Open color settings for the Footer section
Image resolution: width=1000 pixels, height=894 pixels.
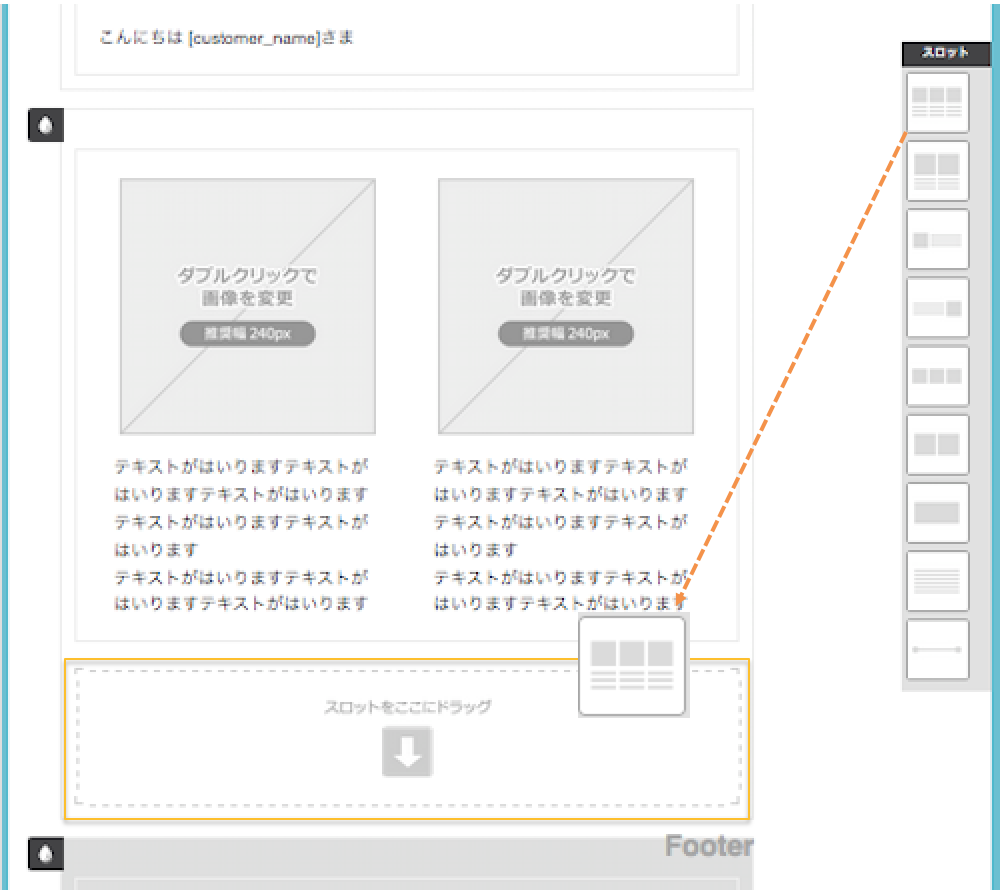click(x=46, y=853)
